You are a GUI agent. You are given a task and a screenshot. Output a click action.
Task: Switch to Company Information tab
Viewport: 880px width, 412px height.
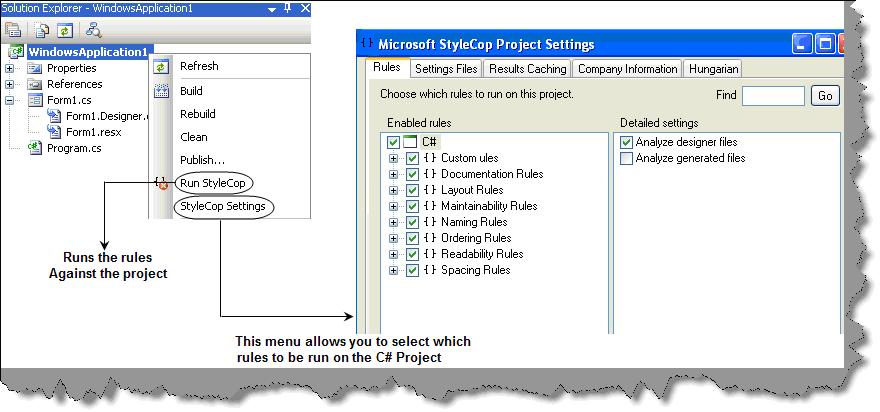click(627, 69)
